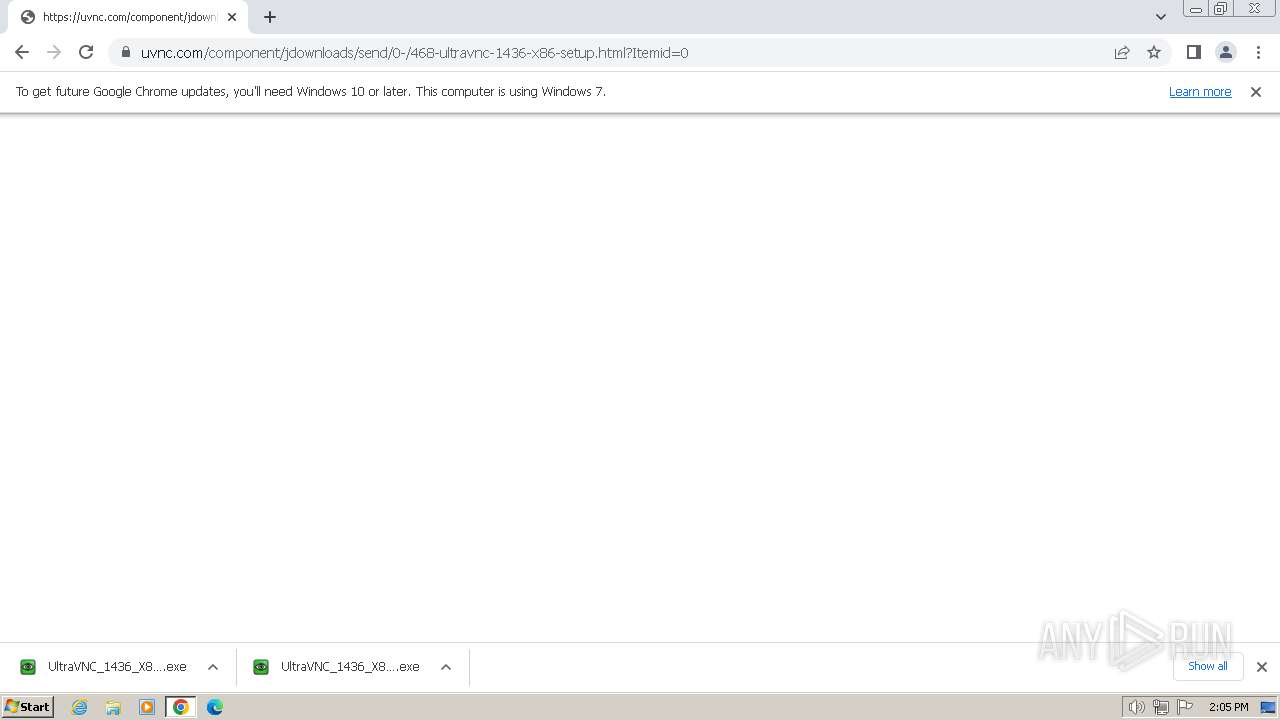Launch Microsoft Edge from taskbar
1280x720 pixels.
(215, 707)
